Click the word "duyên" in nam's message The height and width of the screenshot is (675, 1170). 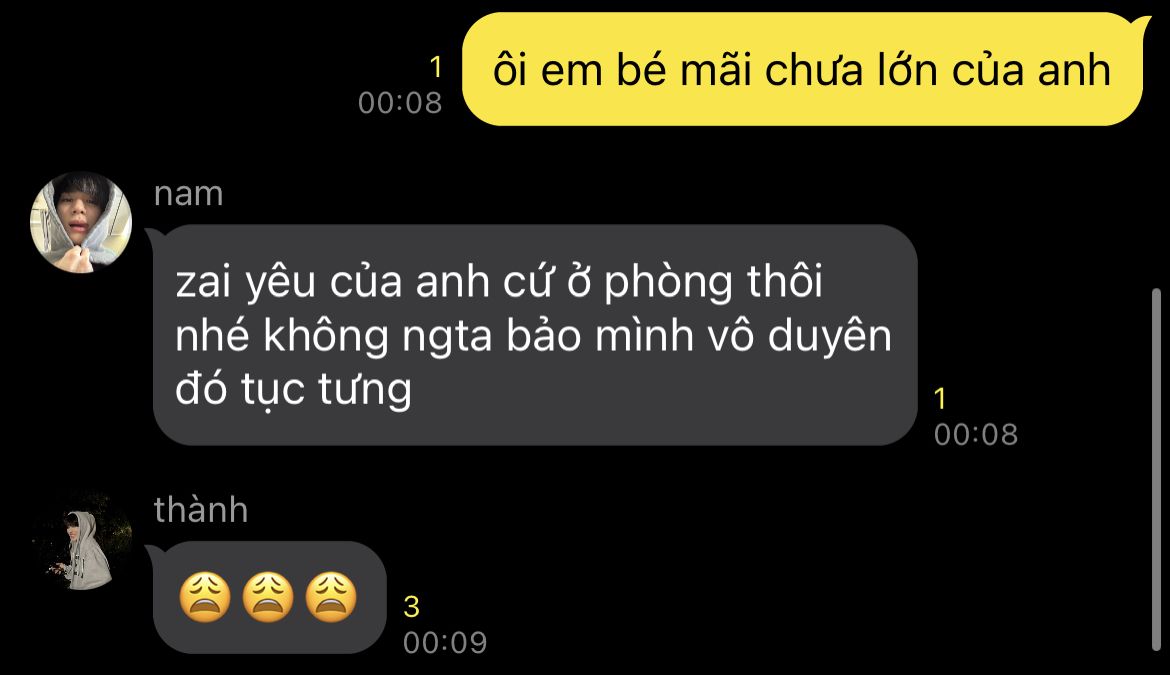coord(830,335)
